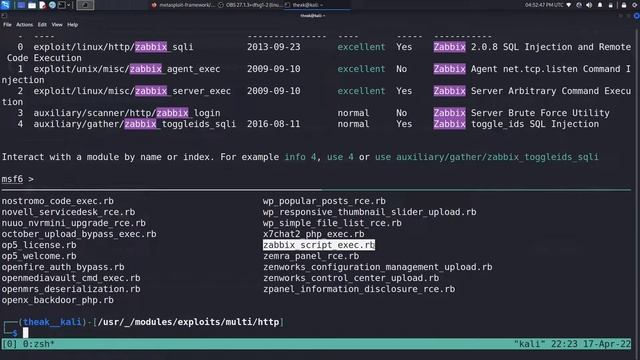640x360 pixels.
Task: Open the Actions menu
Action: (24, 24)
